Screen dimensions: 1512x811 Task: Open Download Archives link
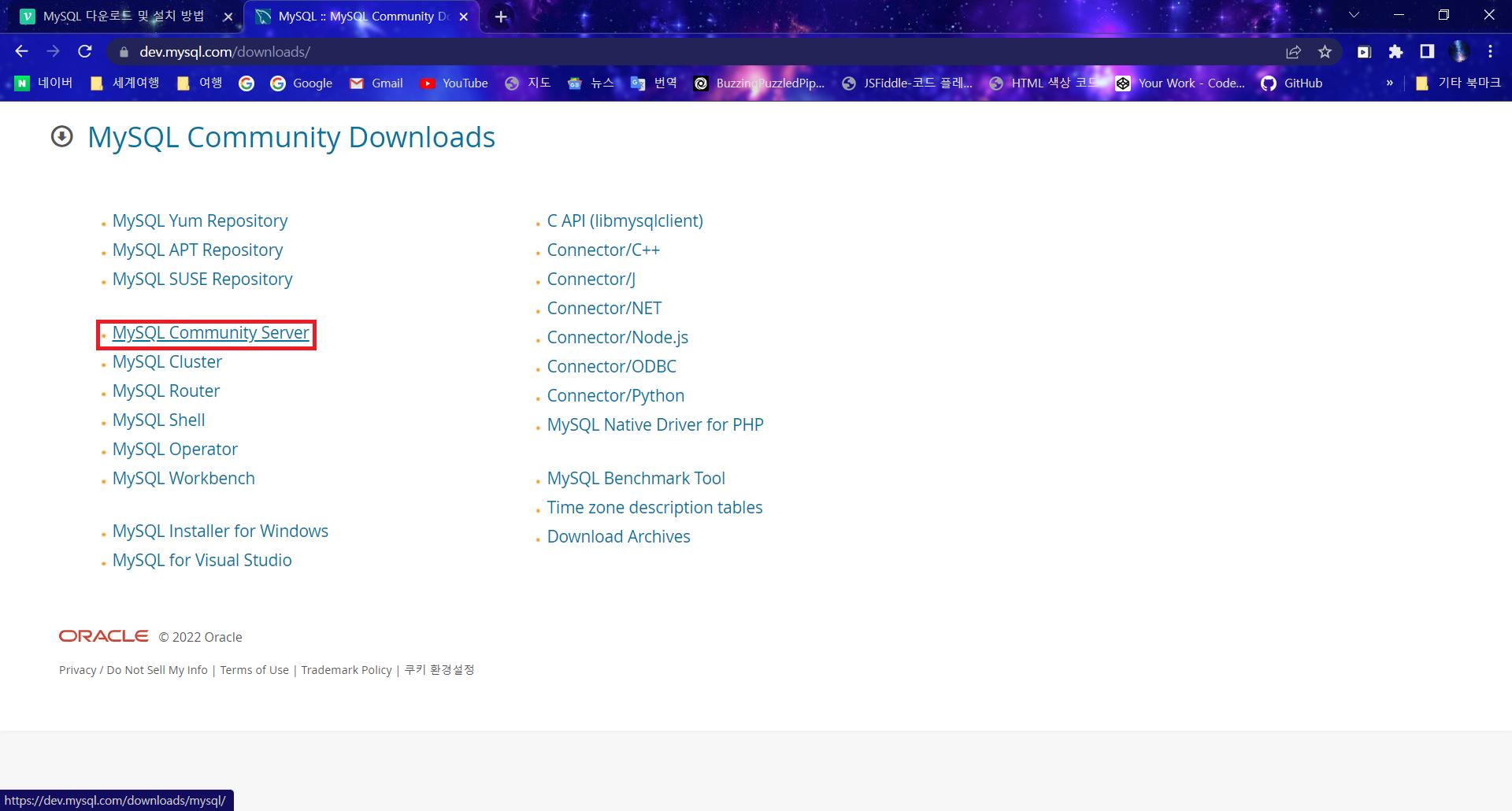(619, 536)
